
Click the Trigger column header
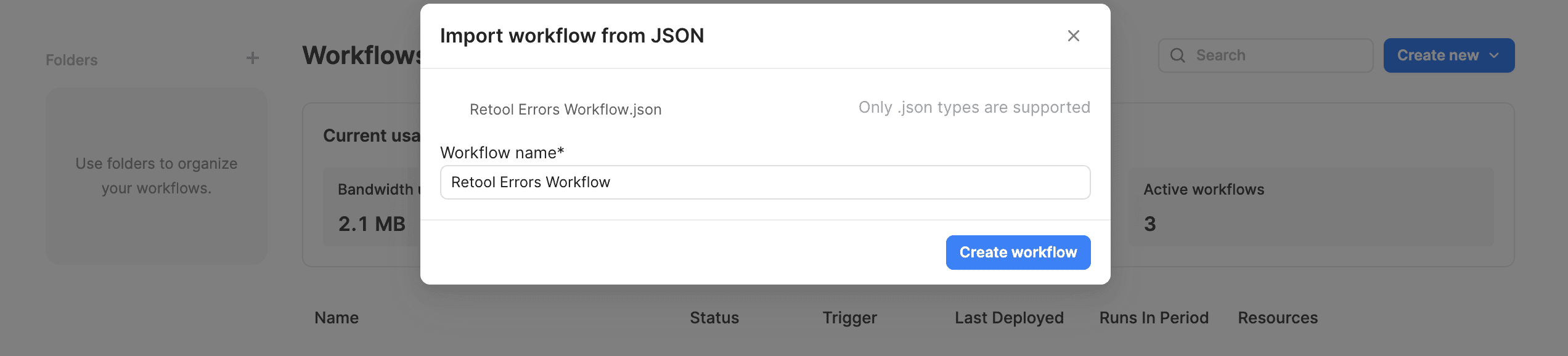tap(849, 317)
